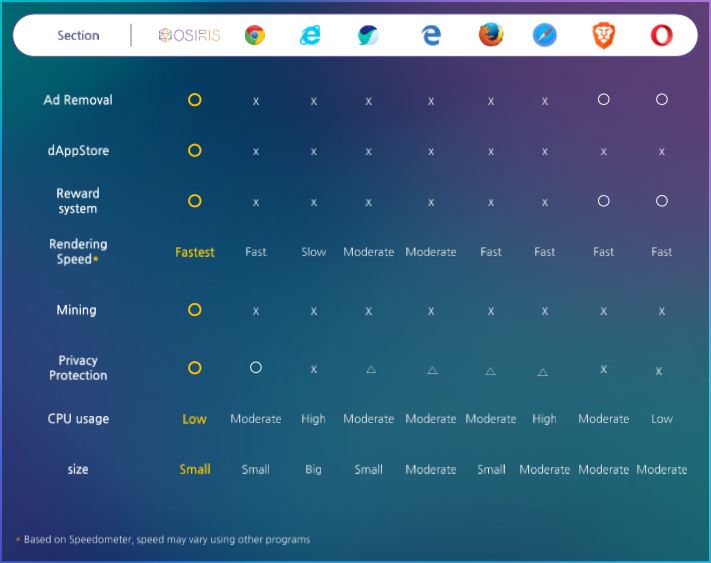Click the OSIRIS logo in the header

tap(190, 35)
